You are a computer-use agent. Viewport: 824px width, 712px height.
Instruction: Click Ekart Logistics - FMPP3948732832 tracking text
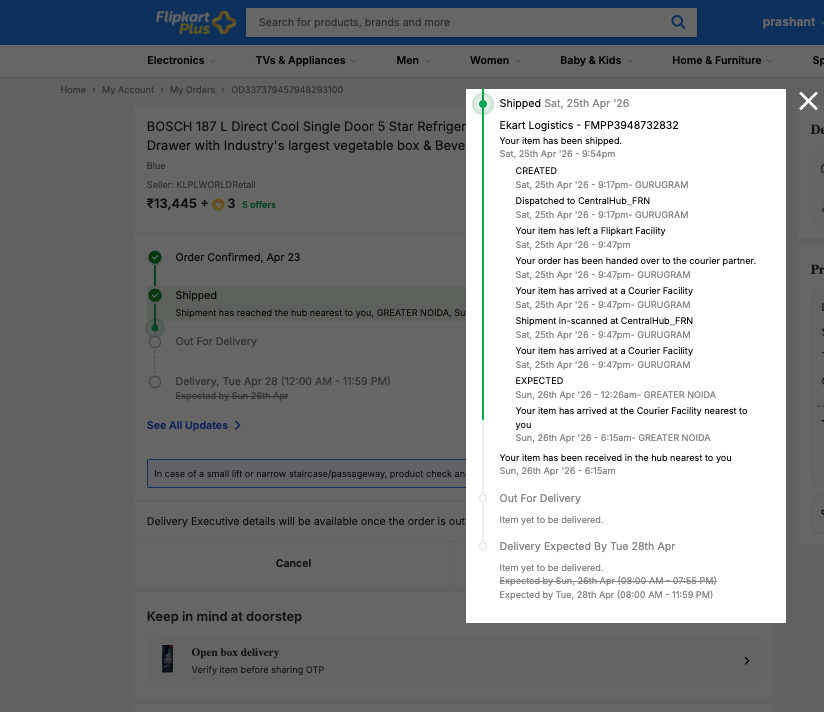click(x=589, y=125)
